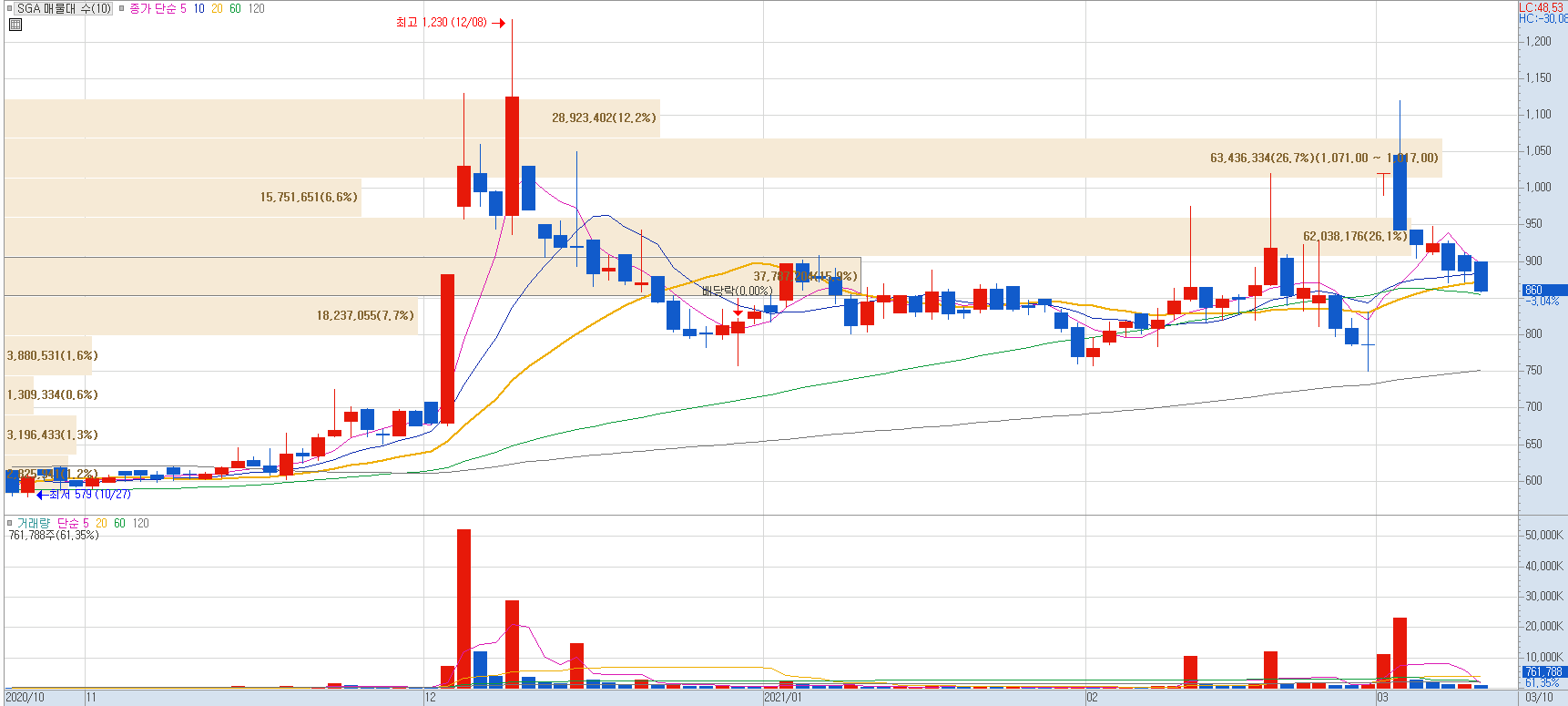Click the tall red volume bar in early December
The image size is (1568, 706).
click(463, 608)
